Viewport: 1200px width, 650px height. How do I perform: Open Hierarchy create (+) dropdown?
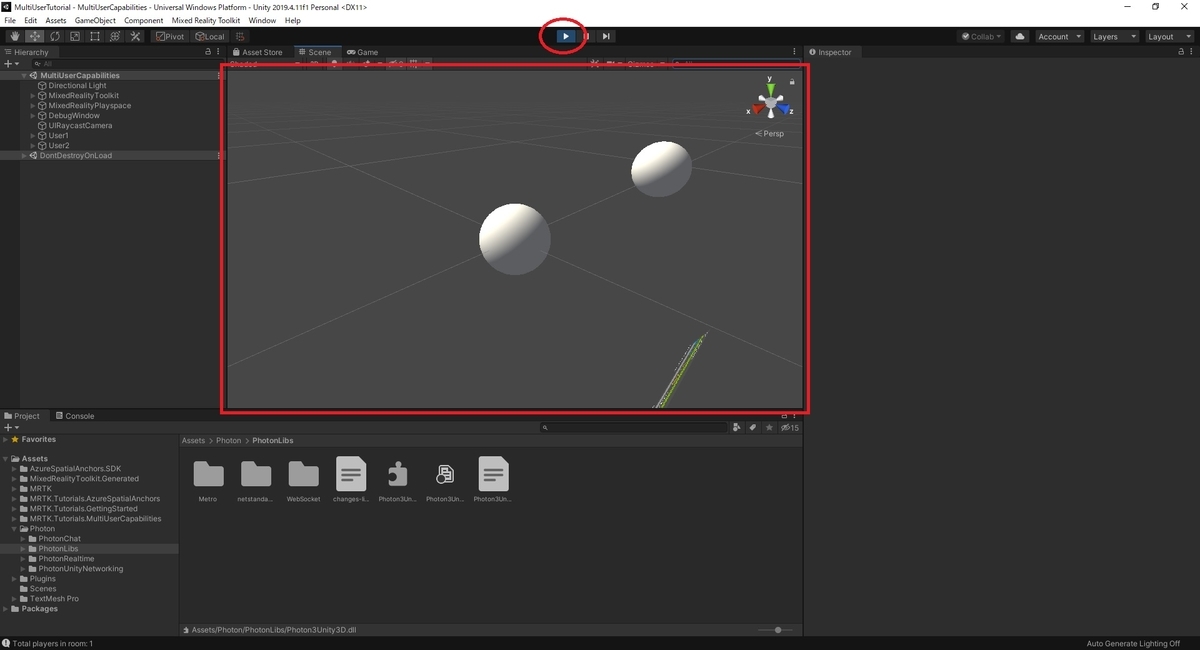coord(12,64)
